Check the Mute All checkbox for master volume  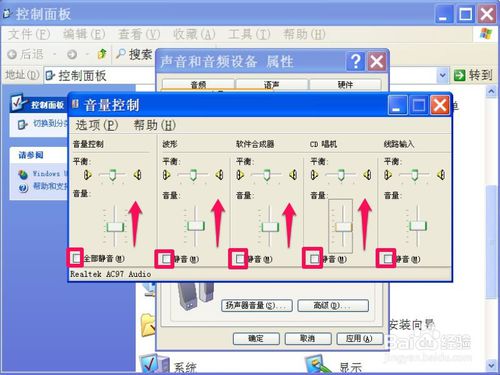[76, 258]
